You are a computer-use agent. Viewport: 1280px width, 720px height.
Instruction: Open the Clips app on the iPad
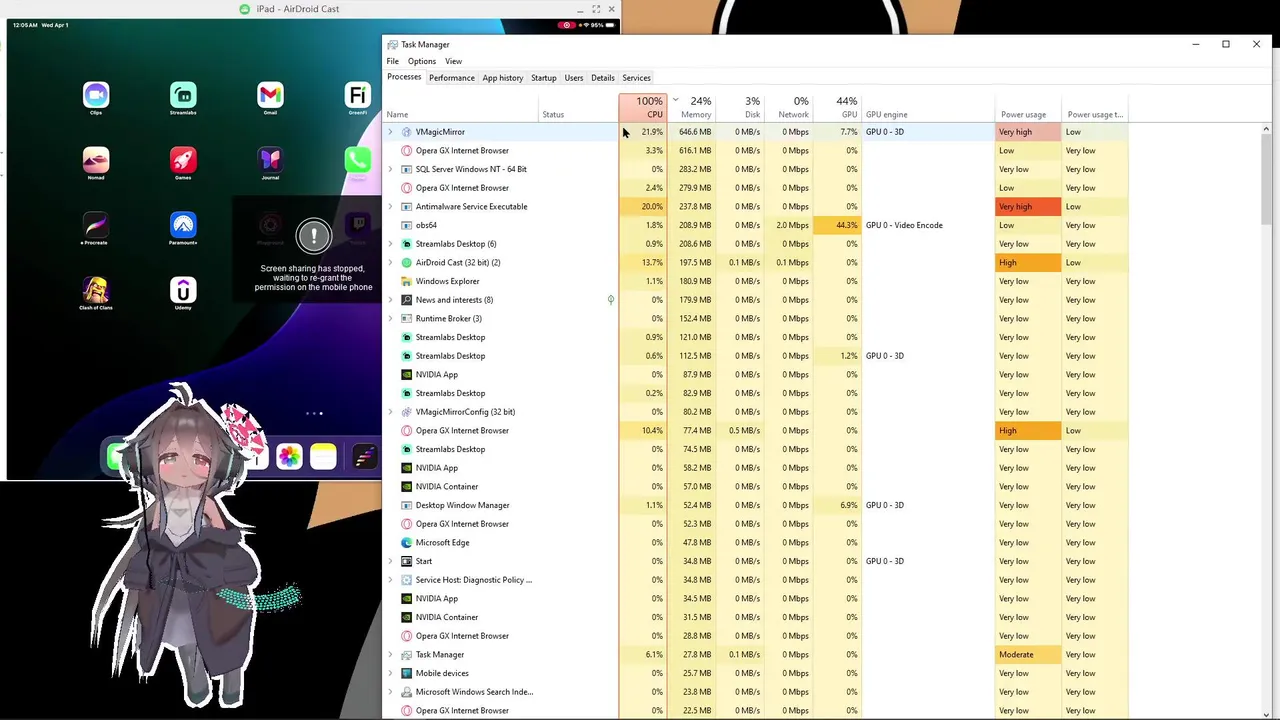click(96, 95)
